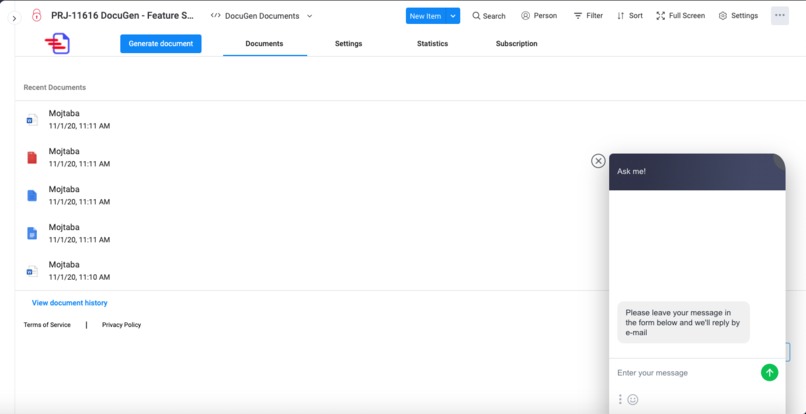Open the emoji picker in chat
806x414 pixels.
tap(633, 399)
